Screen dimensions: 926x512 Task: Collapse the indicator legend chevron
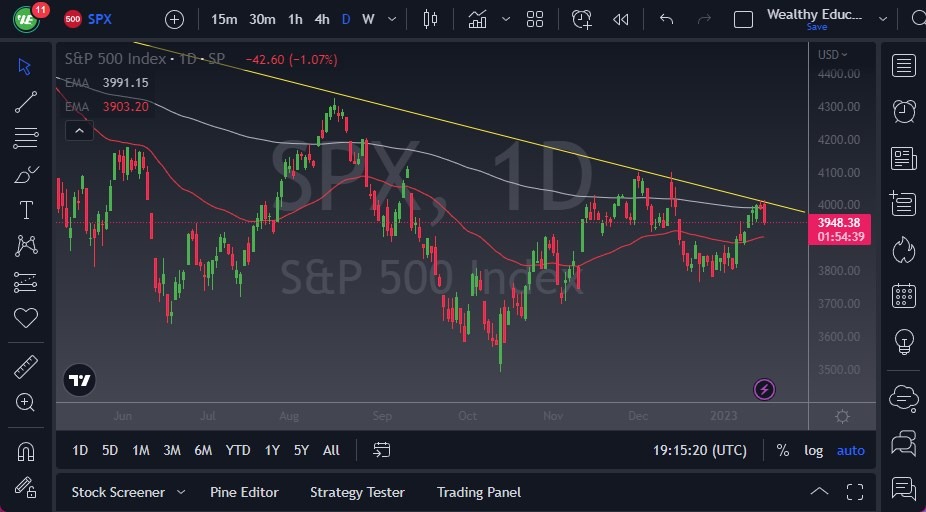pos(79,130)
